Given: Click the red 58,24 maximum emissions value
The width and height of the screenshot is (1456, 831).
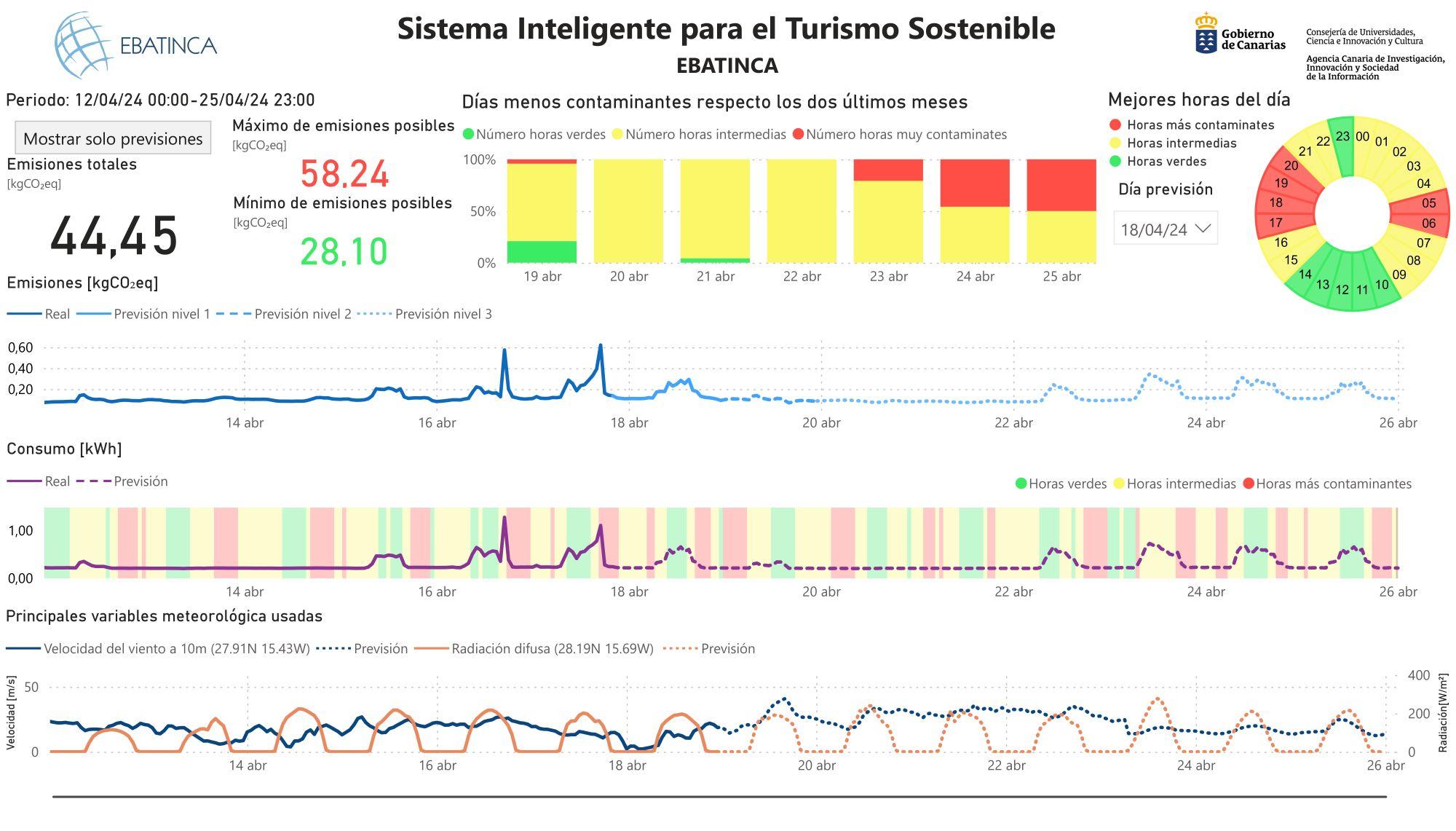Looking at the screenshot, I should (344, 174).
